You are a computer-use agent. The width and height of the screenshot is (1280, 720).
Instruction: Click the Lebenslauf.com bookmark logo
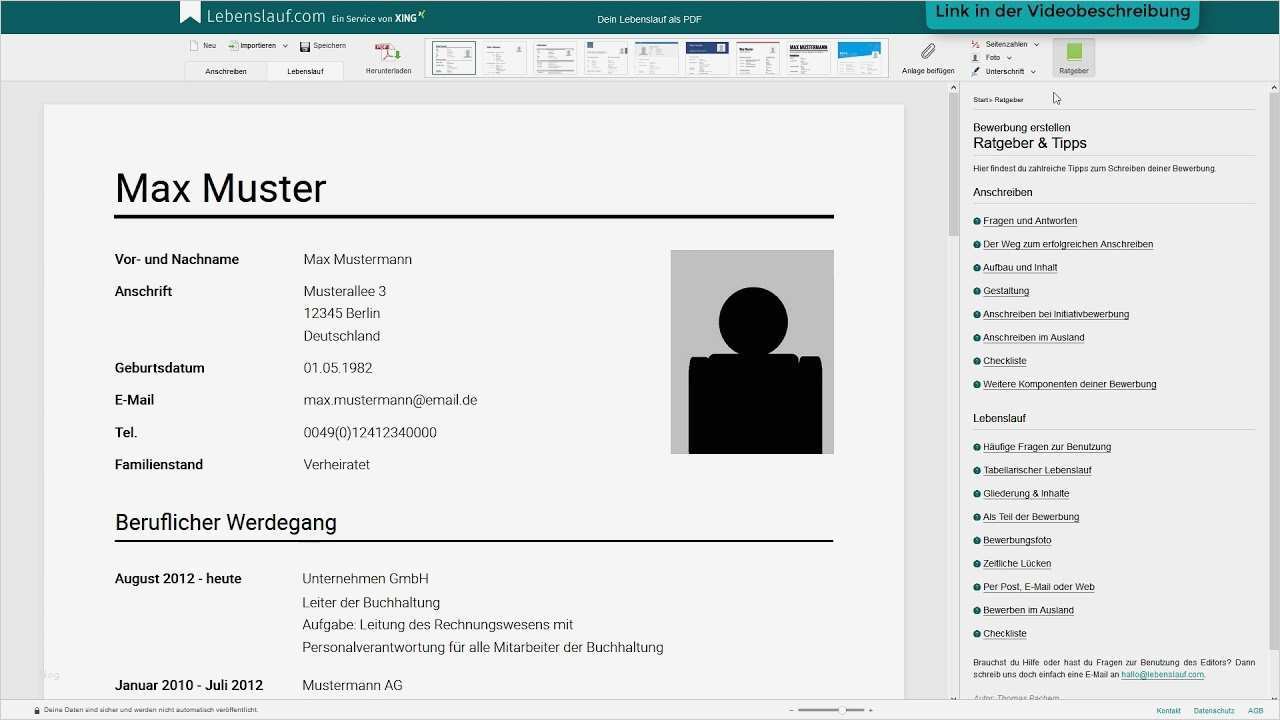(190, 13)
